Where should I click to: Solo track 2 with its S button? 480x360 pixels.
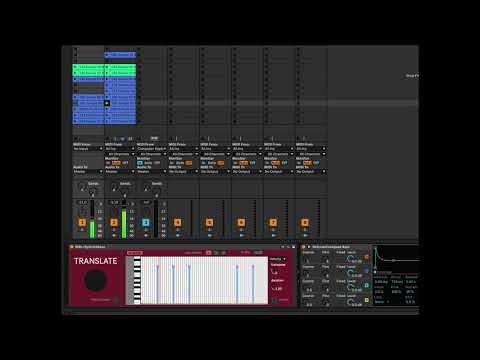114,229
